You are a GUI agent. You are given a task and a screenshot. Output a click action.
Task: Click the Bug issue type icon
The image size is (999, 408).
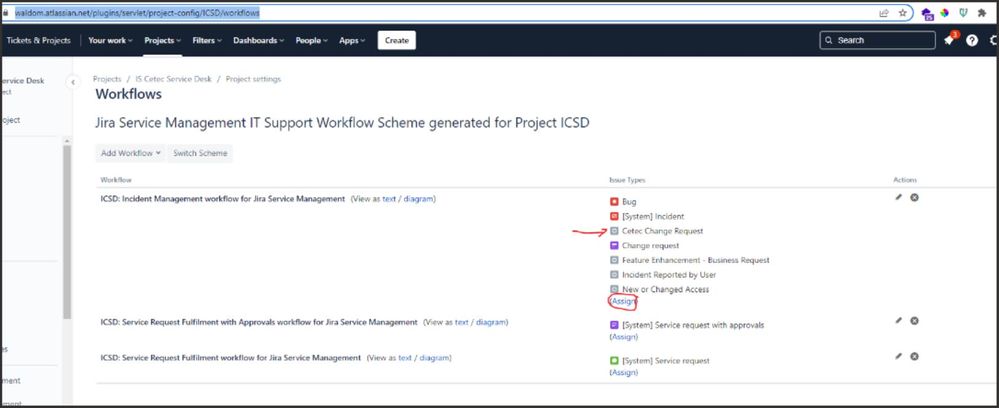tap(614, 201)
